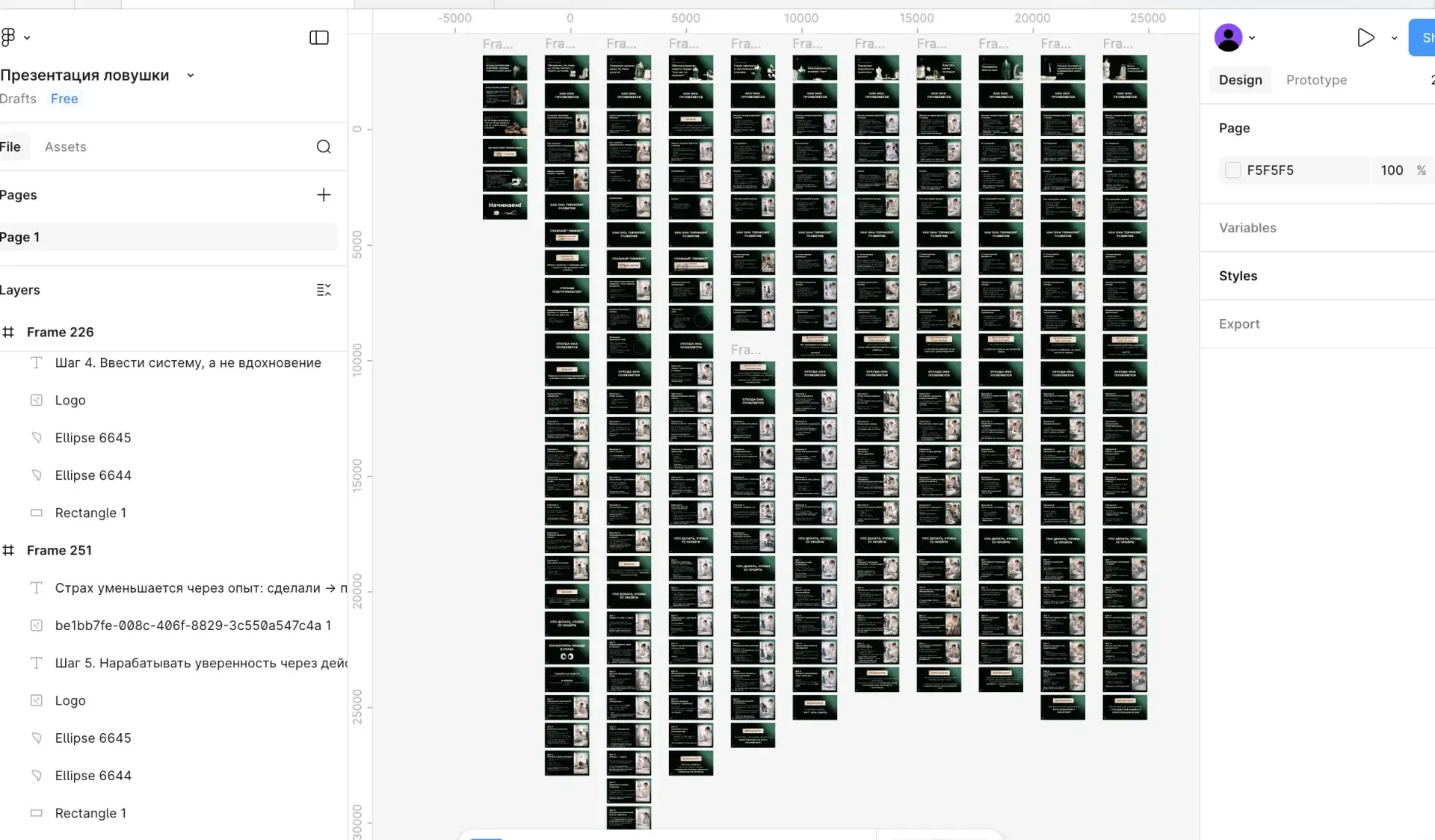Select the Frame 226 frame icon
Viewport: 1435px width, 840px height.
pos(9,332)
